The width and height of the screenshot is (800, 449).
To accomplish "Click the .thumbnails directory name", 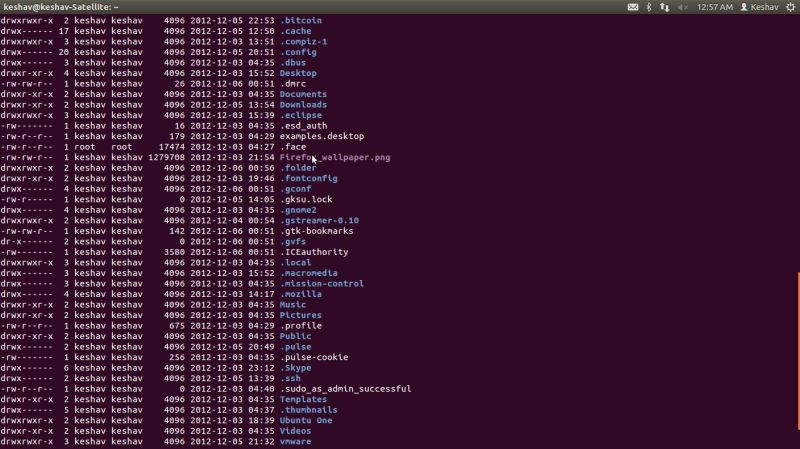I will coord(309,410).
